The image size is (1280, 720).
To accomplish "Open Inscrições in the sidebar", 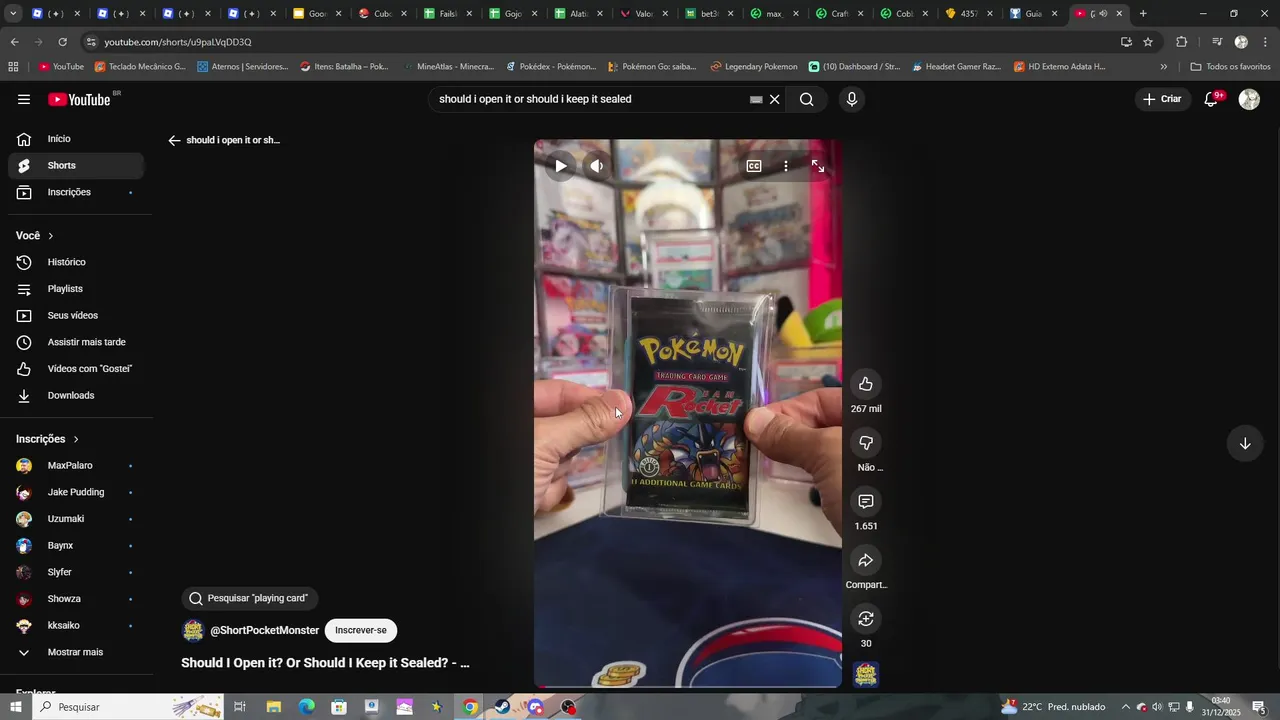I will (76, 192).
